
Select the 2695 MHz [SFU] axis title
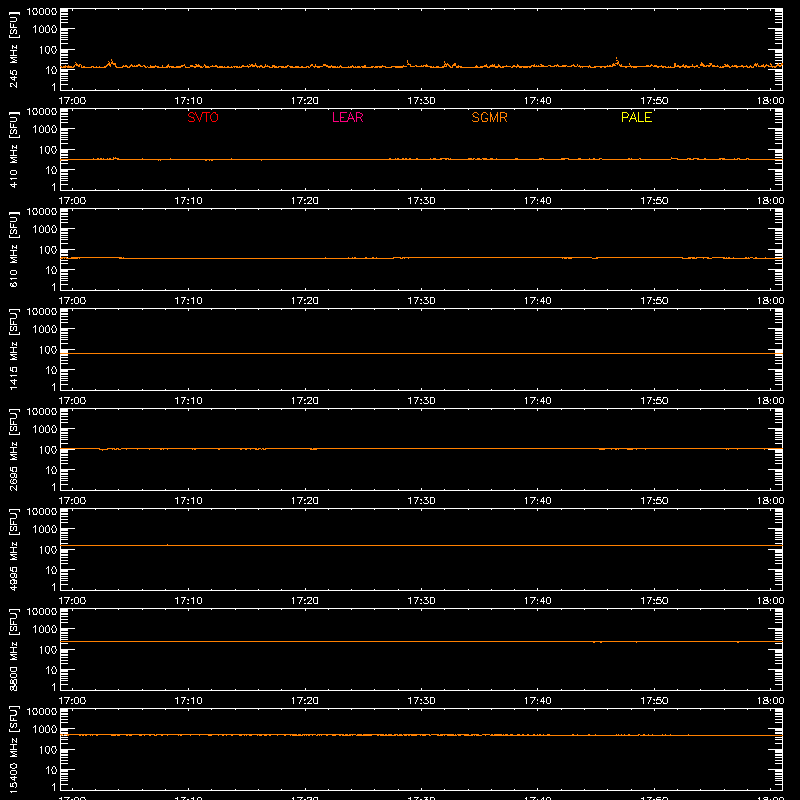coord(13,449)
